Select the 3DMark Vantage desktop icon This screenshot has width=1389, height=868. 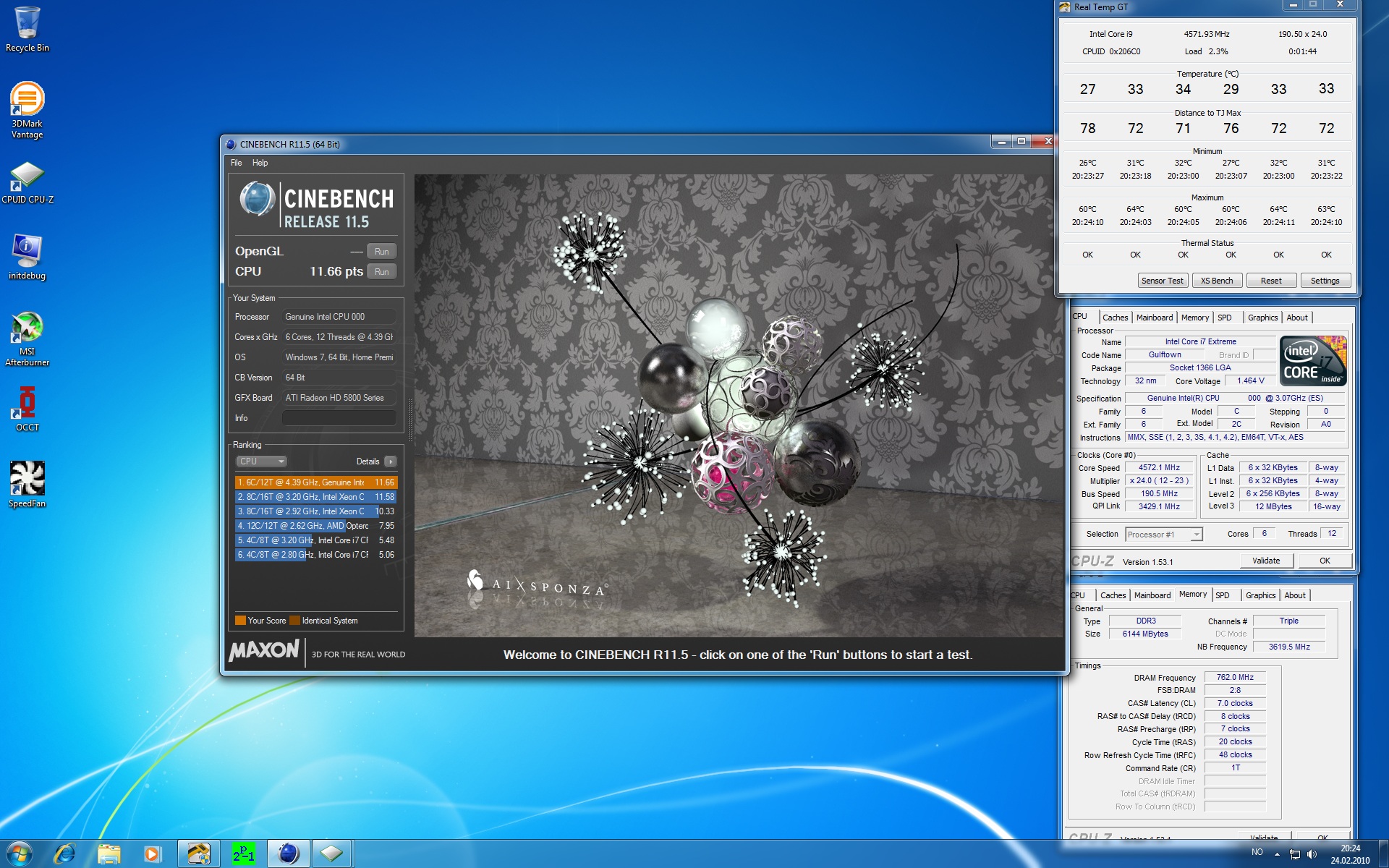coord(27,110)
